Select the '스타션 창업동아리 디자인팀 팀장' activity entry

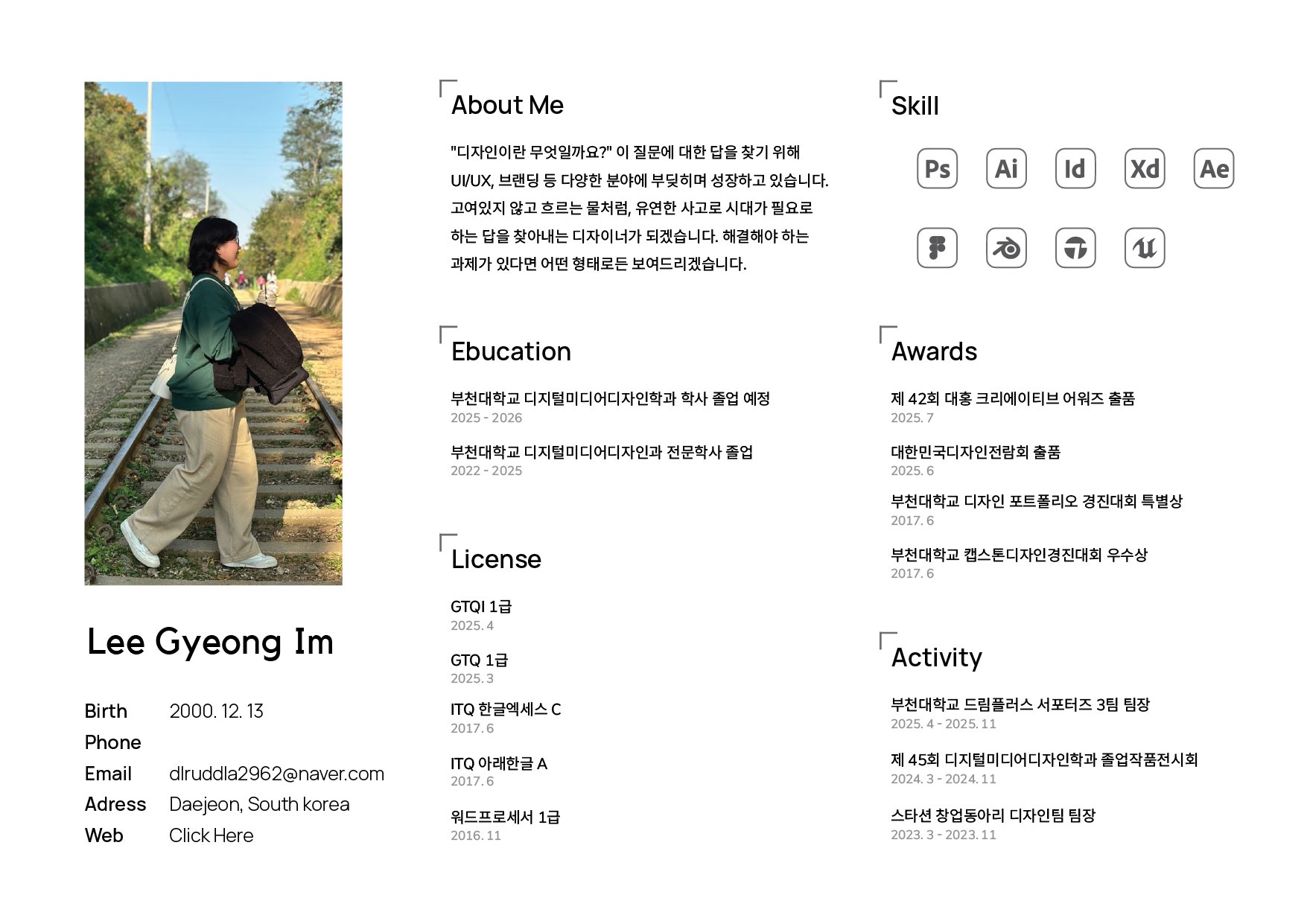[x=993, y=815]
